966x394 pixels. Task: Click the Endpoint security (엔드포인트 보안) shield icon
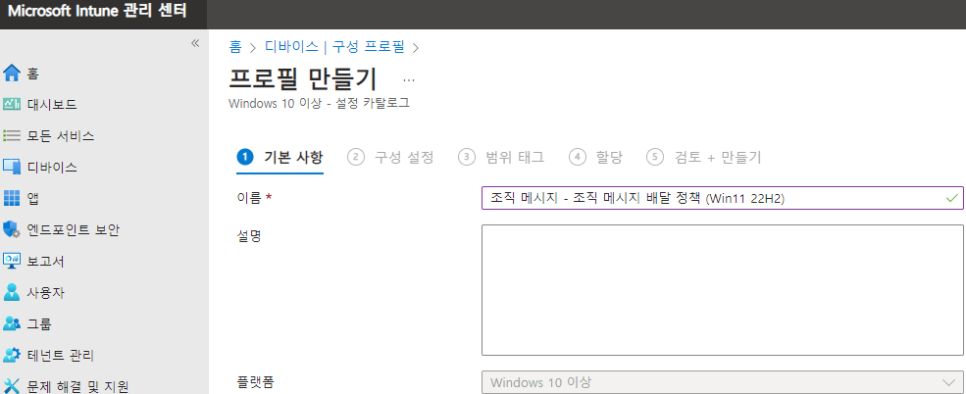(12, 230)
